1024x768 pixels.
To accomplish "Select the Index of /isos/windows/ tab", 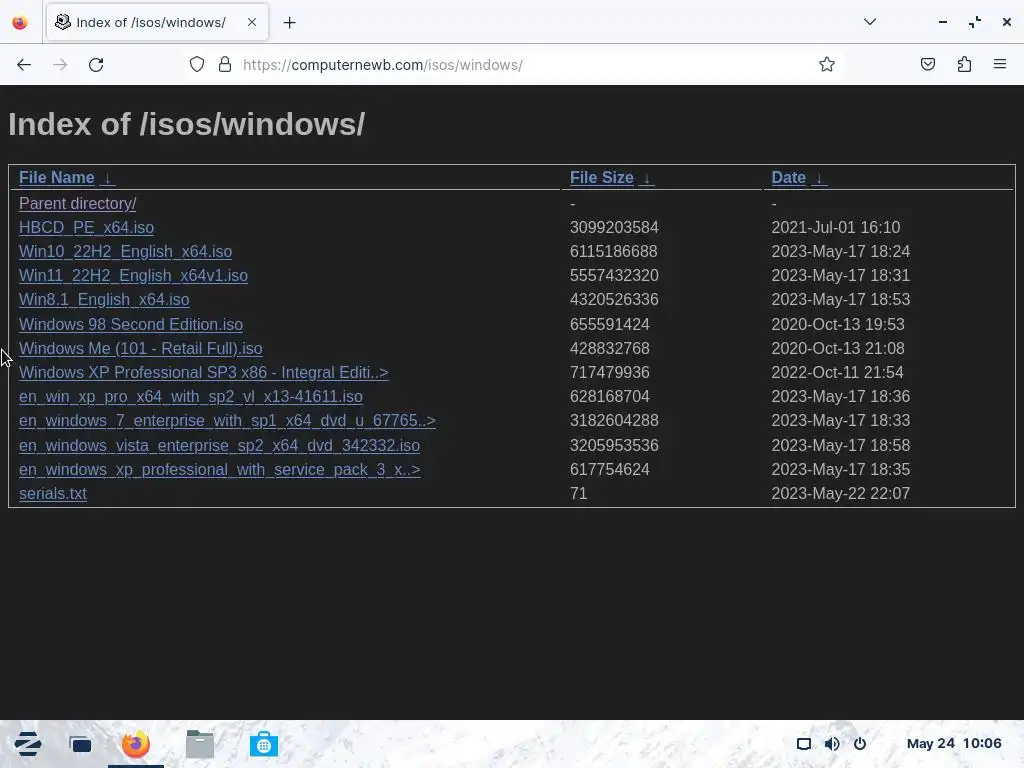I will [x=157, y=23].
